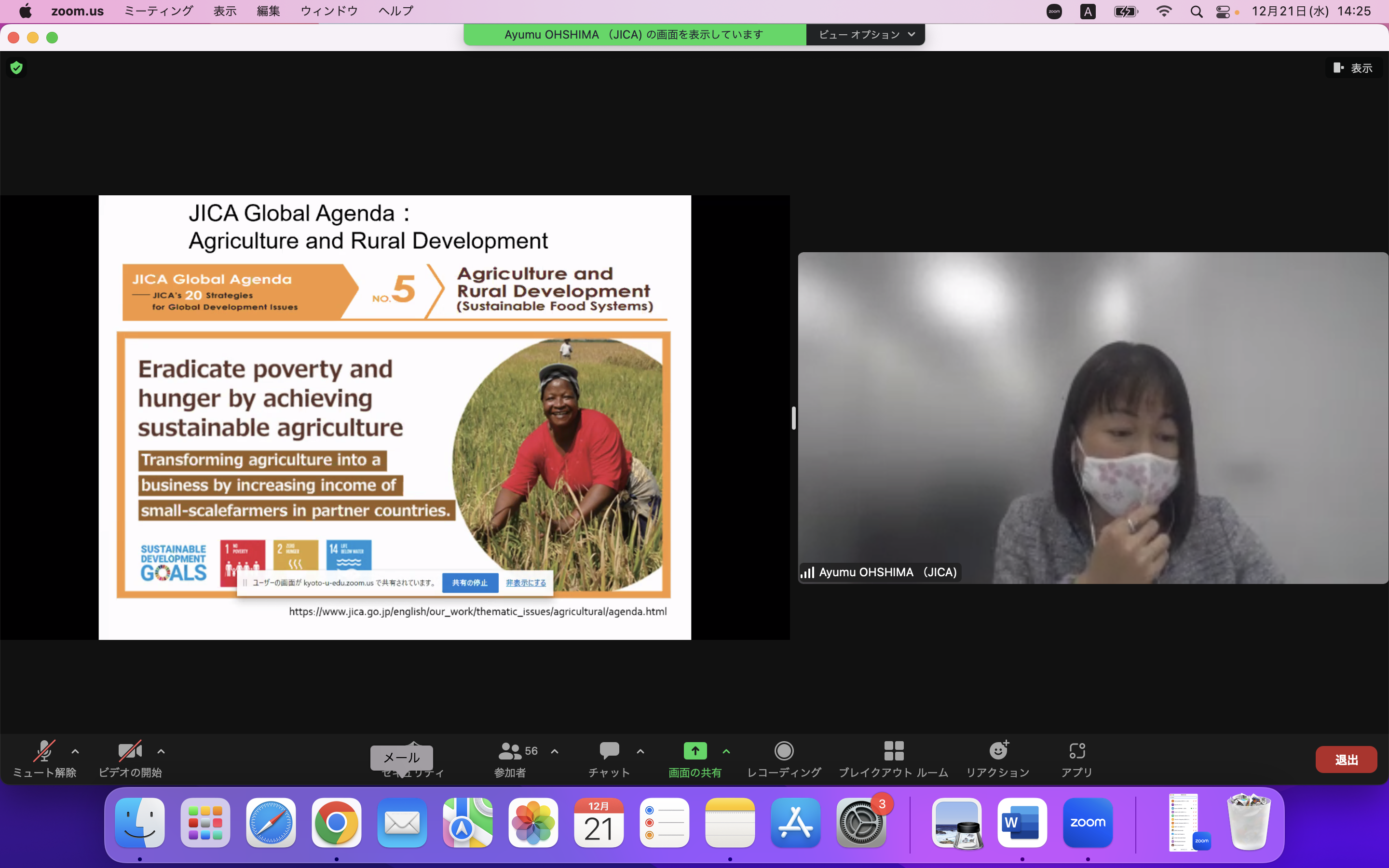Click green sharing banner Ayumu OHSHIMA (JICA)
The width and height of the screenshot is (1389, 868).
tap(634, 34)
